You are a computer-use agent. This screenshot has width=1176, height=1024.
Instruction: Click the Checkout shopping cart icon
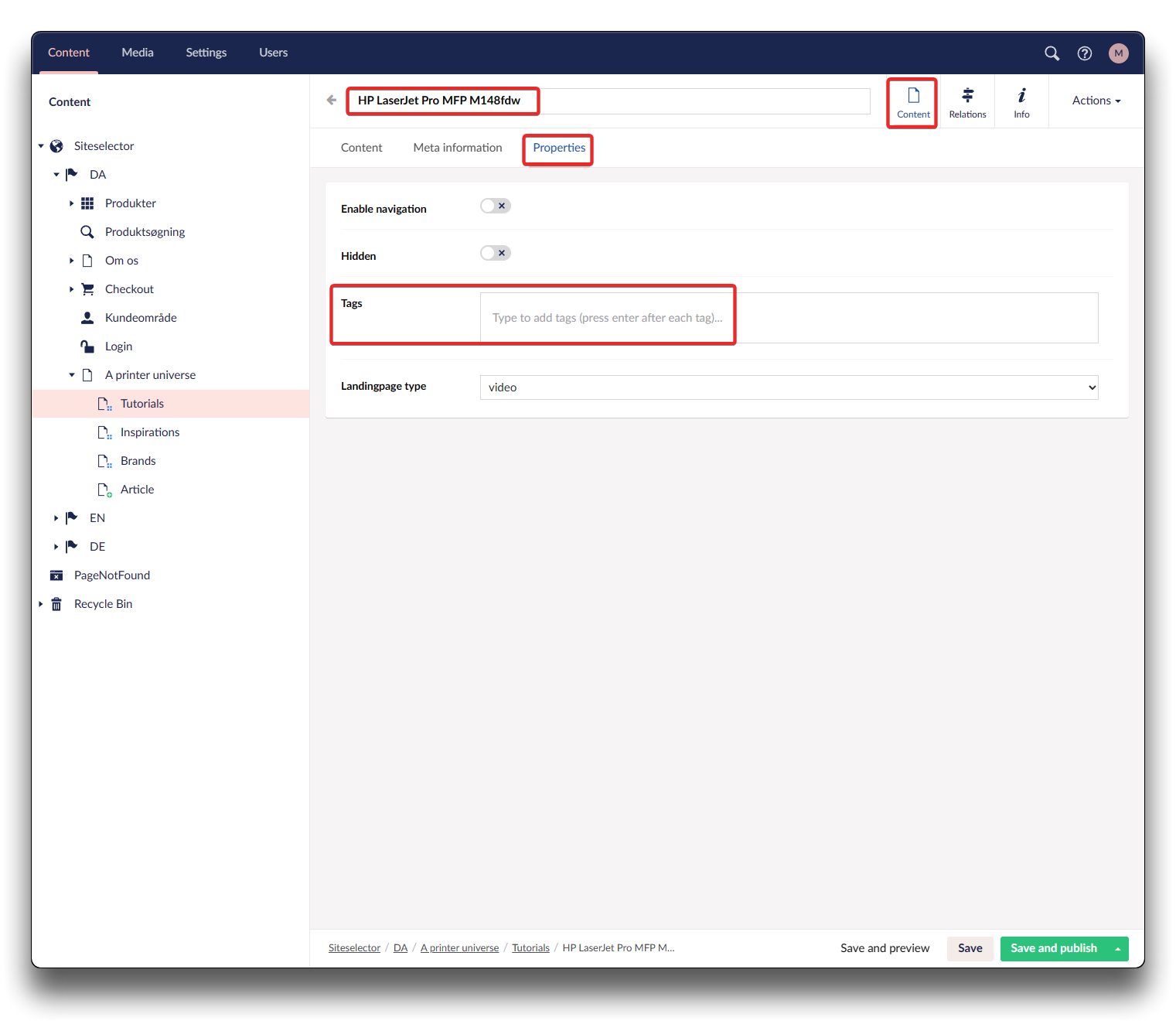click(x=87, y=289)
